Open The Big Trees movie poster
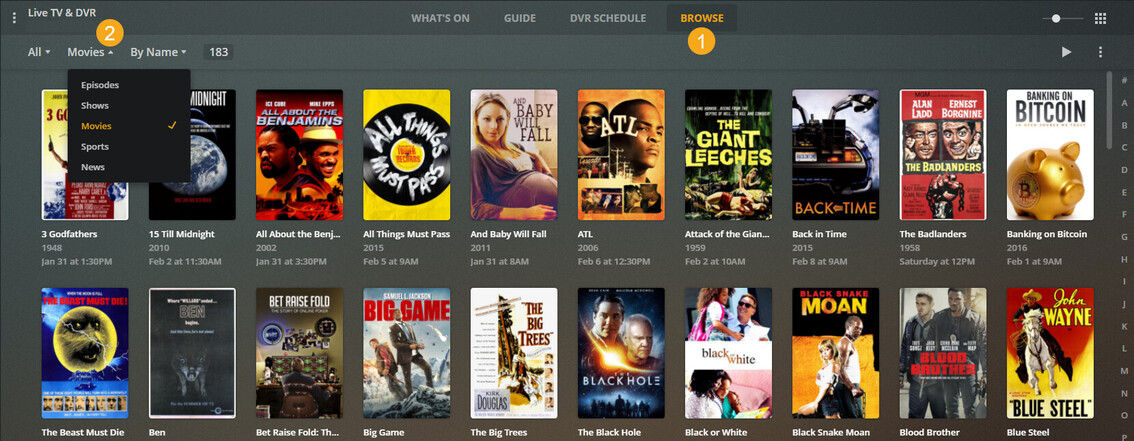1134x441 pixels. [513, 353]
